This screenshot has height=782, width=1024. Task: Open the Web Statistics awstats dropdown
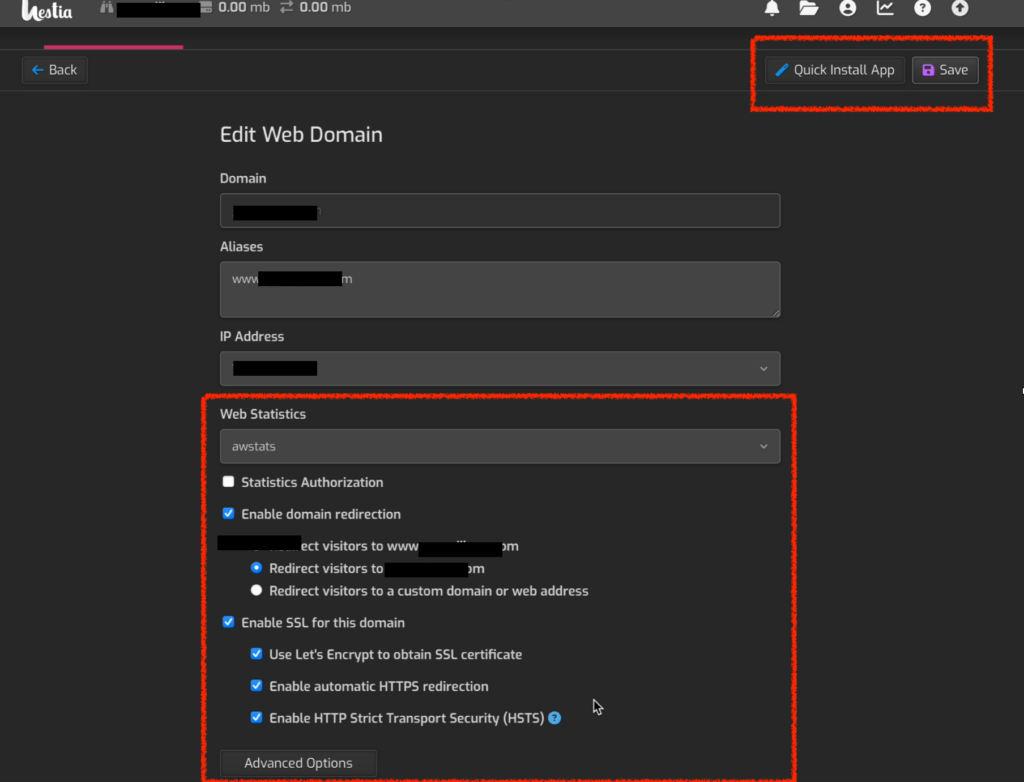click(499, 446)
